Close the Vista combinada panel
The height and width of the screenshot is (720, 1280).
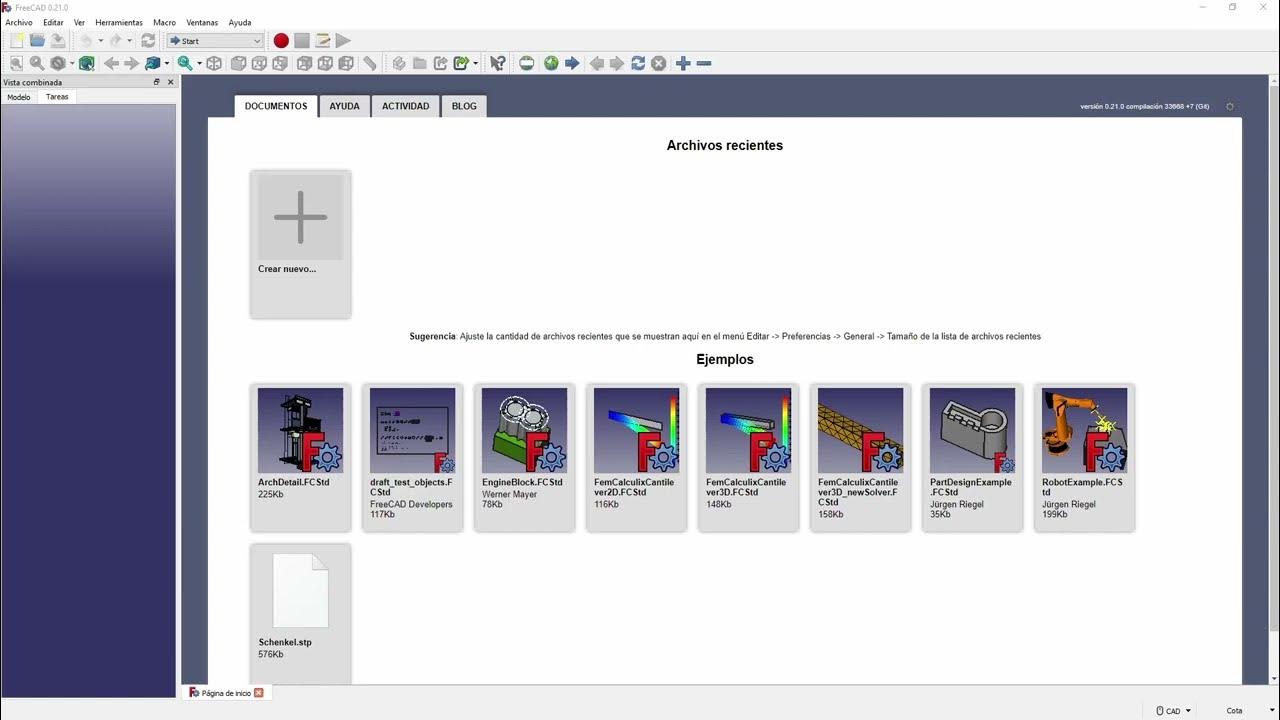click(170, 82)
